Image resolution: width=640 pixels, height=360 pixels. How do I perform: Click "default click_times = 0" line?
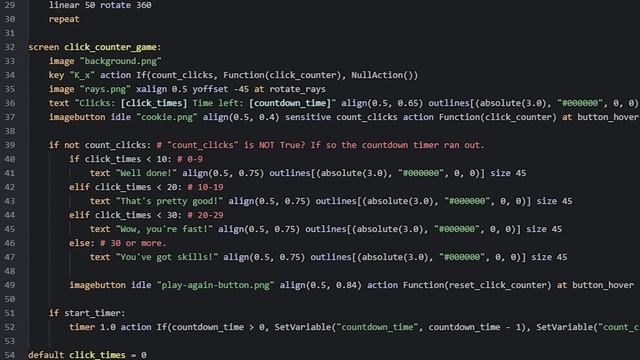pyautogui.click(x=87, y=355)
